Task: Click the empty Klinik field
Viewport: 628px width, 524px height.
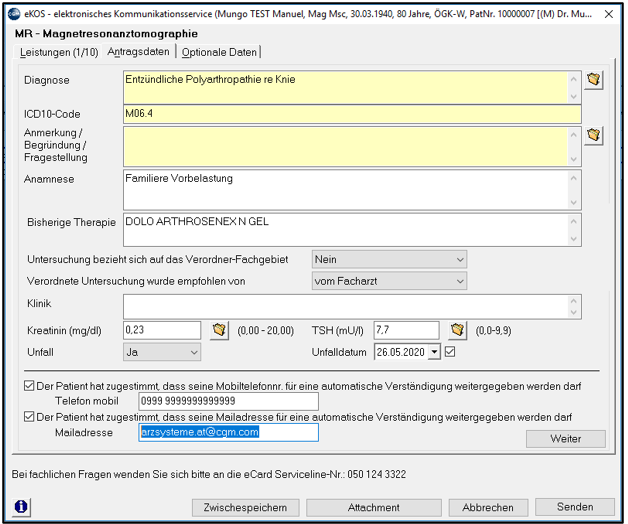Action: click(x=346, y=307)
